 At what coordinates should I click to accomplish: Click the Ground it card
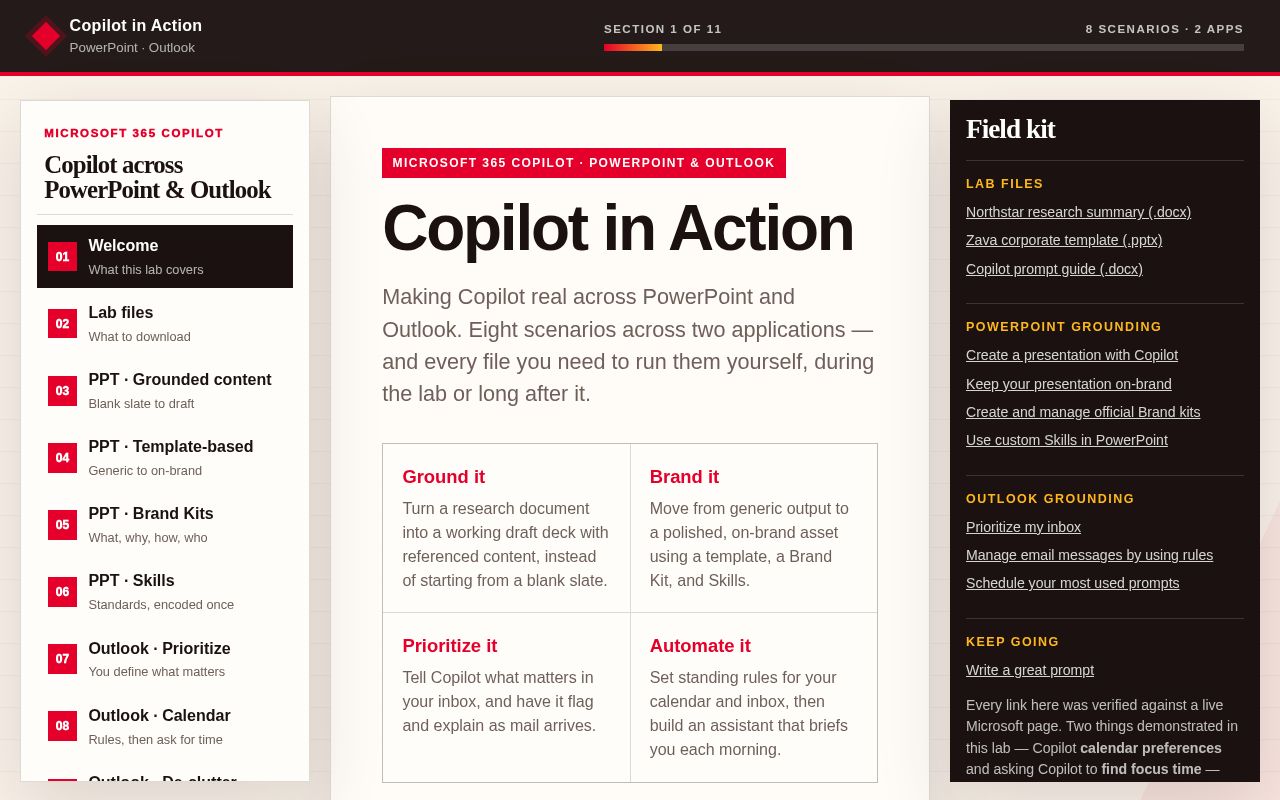506,528
